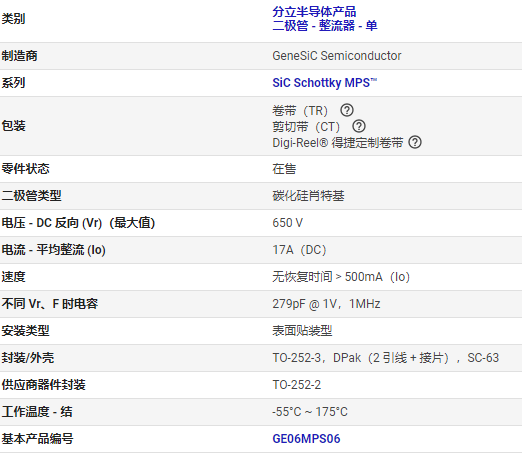Open the SiC Schottky MPS series link

(x=324, y=83)
